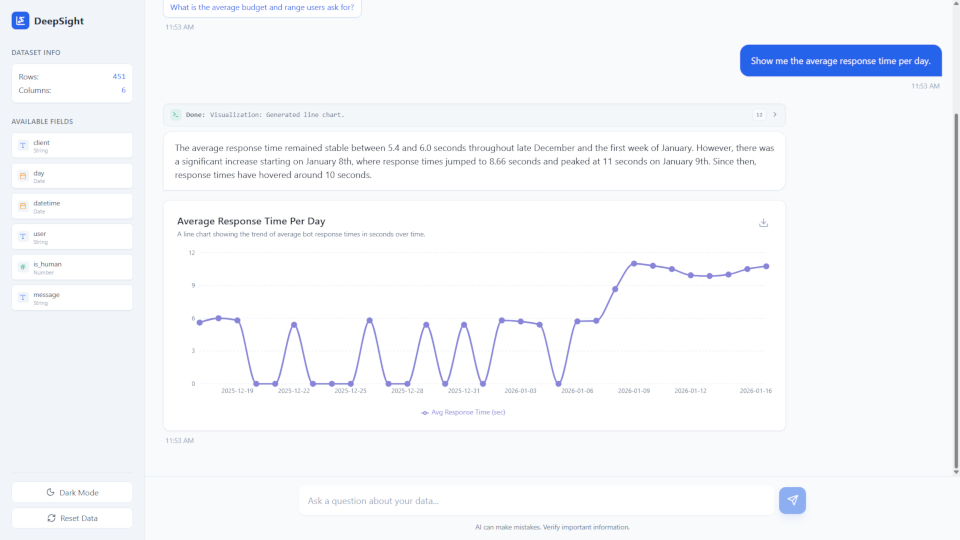Click the message field text icon
This screenshot has width=960, height=540.
[23, 298]
